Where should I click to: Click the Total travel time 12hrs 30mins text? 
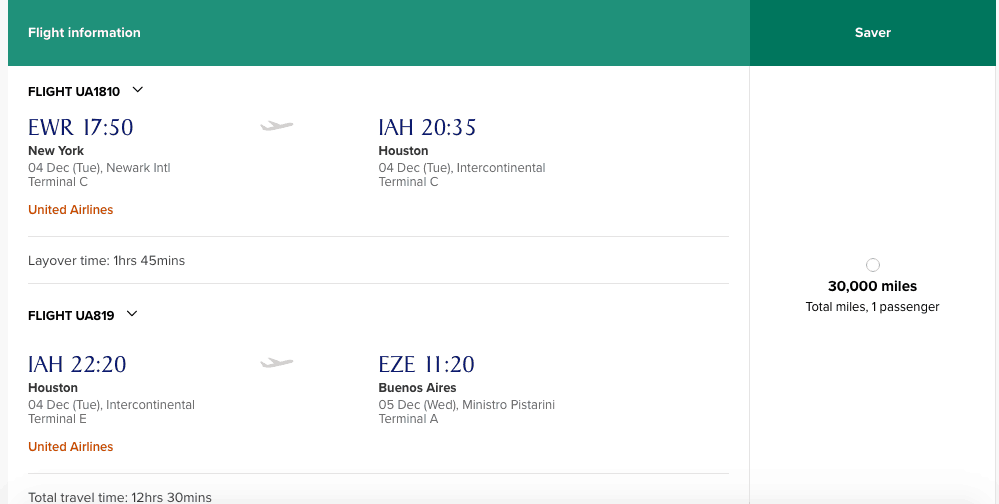120,497
